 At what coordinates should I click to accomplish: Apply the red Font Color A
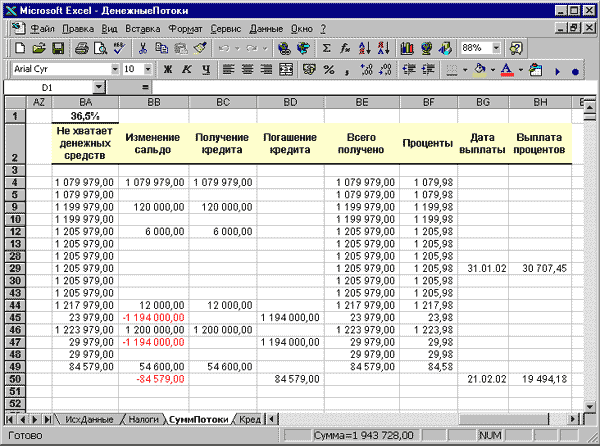pyautogui.click(x=507, y=70)
